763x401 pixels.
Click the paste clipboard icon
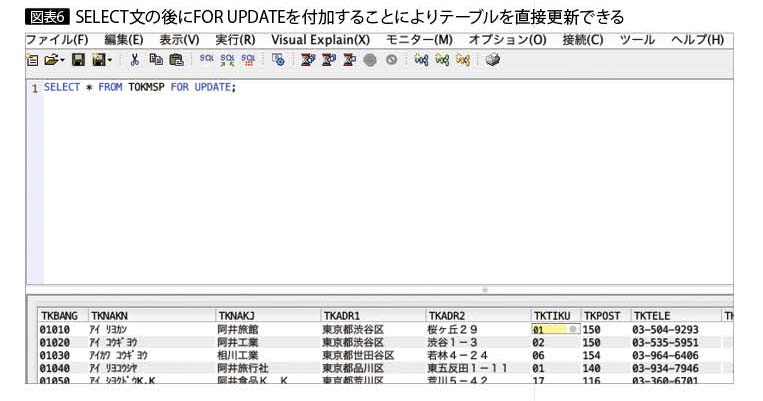176,60
